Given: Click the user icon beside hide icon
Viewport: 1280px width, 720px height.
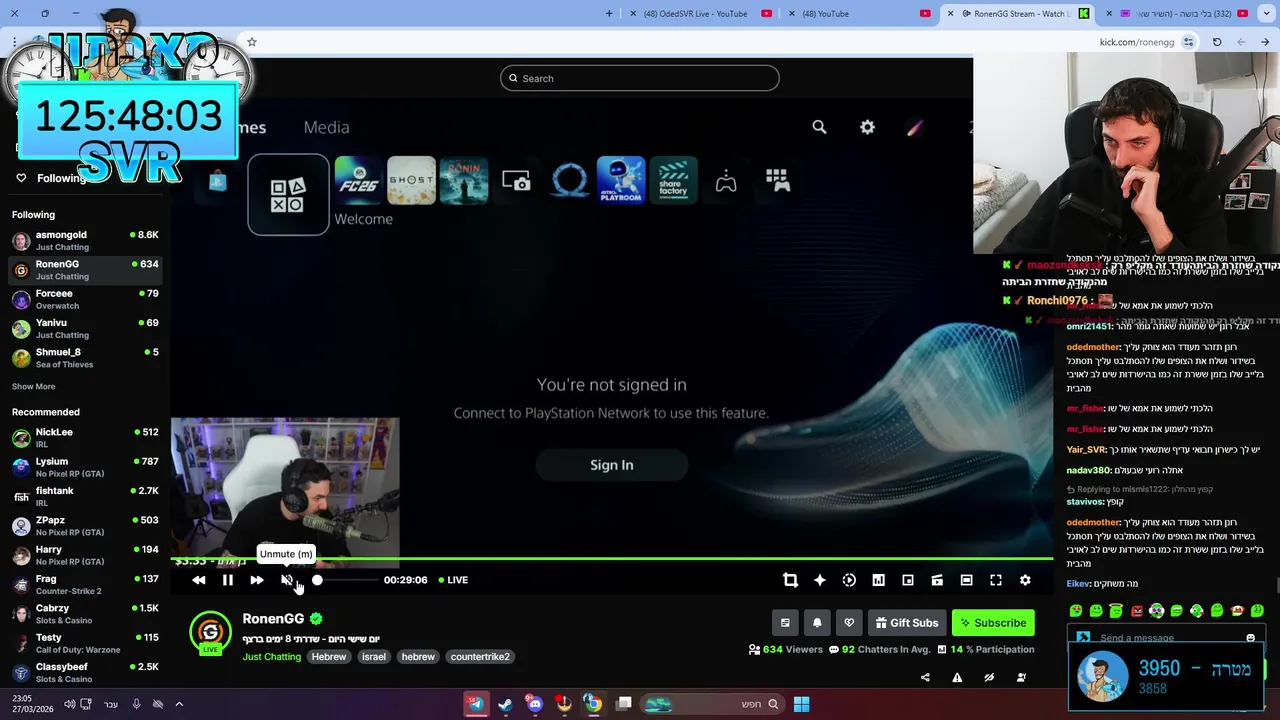Looking at the screenshot, I should click(x=1021, y=677).
